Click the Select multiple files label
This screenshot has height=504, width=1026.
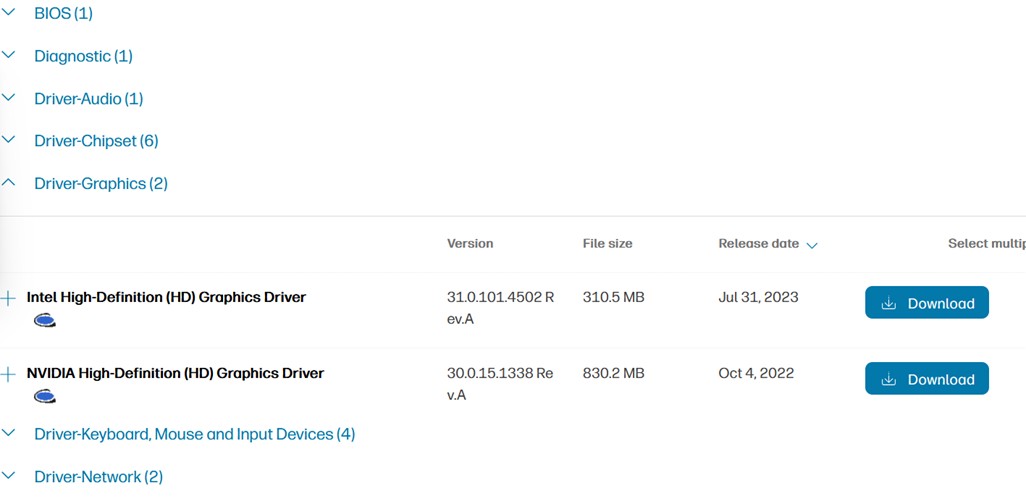(x=987, y=243)
